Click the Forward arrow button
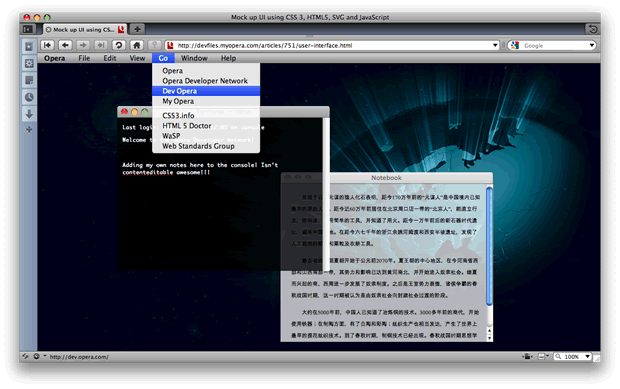620x389 pixels. (x=83, y=45)
